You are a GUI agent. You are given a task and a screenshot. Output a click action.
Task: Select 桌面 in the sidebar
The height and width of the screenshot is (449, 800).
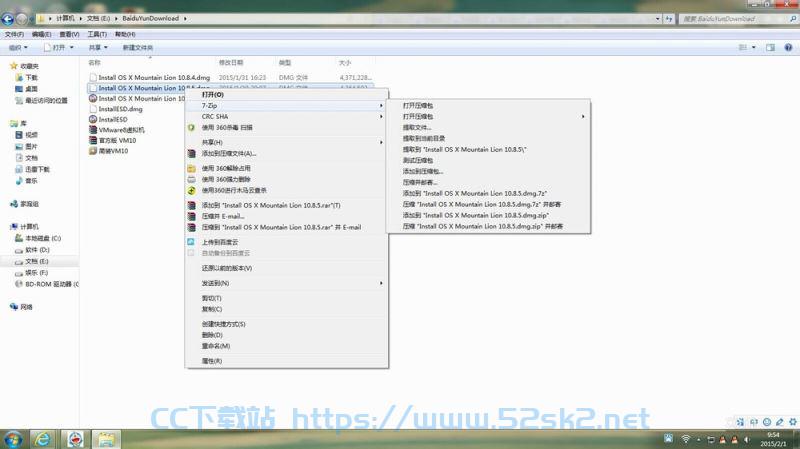[27, 89]
